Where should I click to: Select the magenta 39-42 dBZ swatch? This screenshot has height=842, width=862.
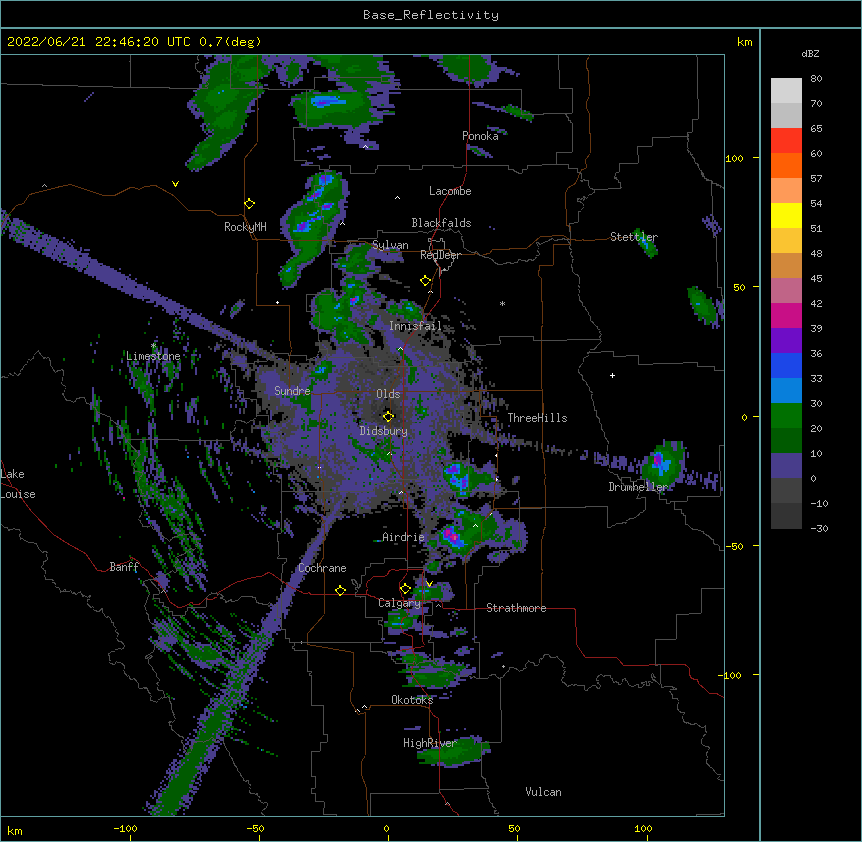(786, 315)
